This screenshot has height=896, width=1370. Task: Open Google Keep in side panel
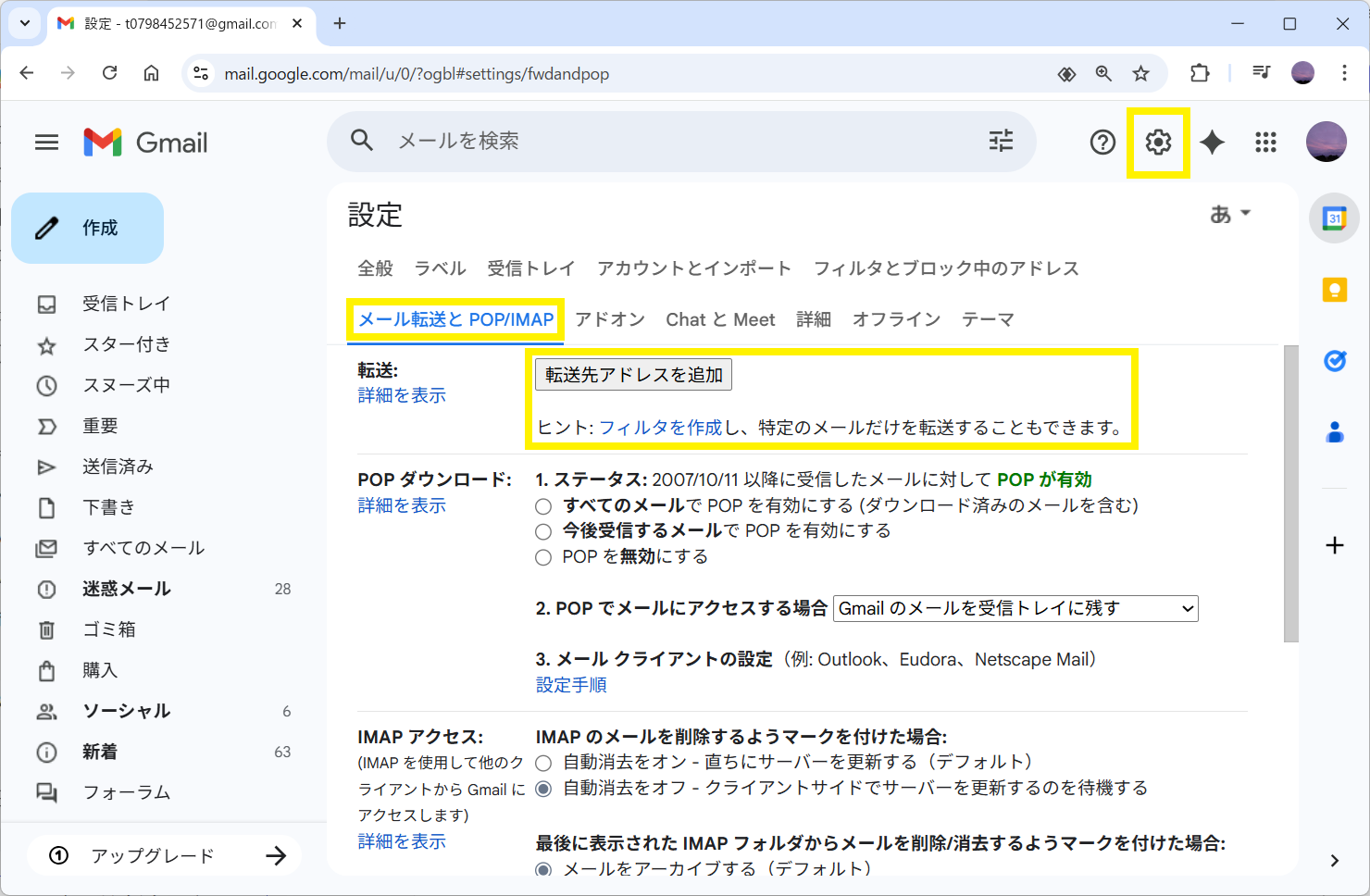click(1334, 291)
